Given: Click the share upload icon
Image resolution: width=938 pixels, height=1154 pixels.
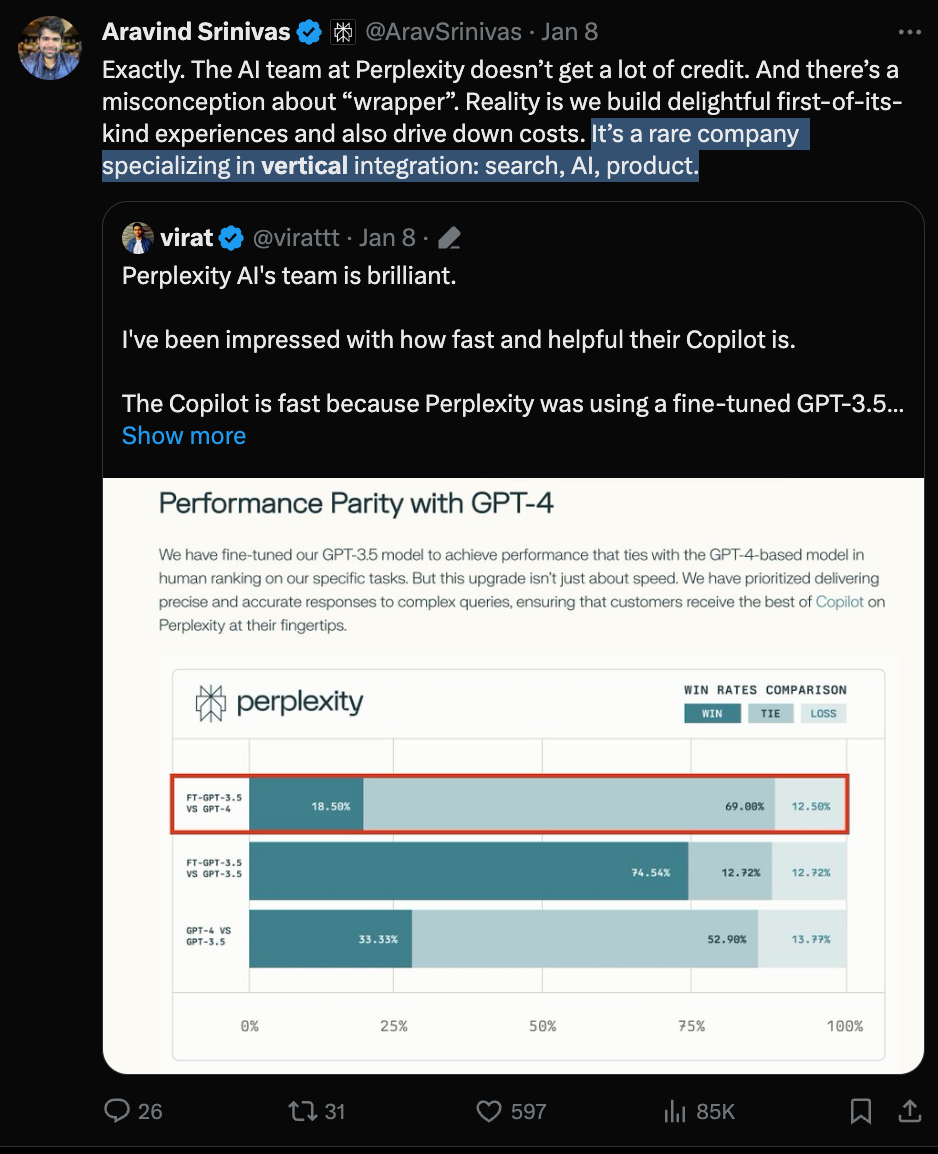Looking at the screenshot, I should [x=910, y=1110].
